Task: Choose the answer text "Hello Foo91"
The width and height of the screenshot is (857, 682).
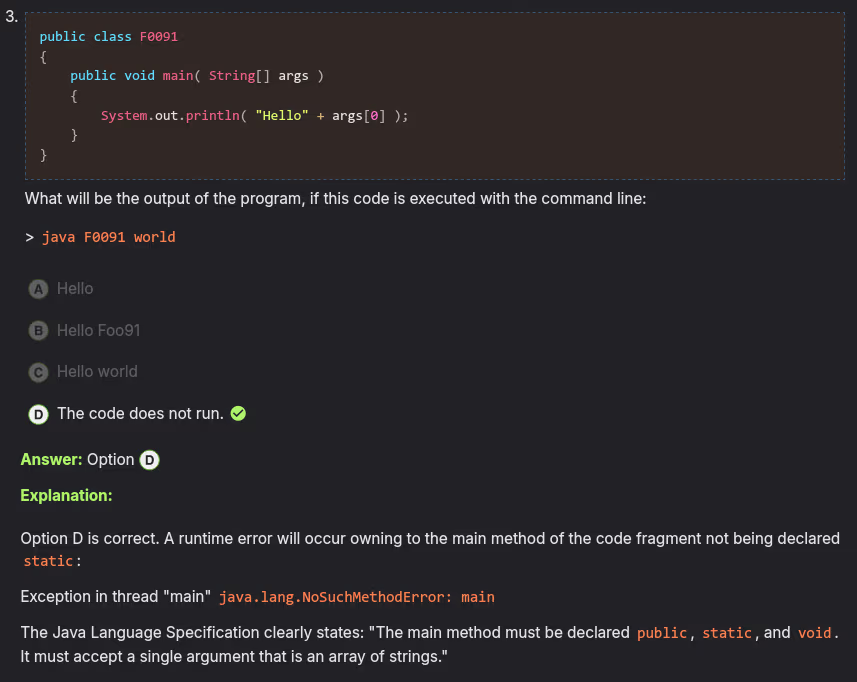Action: point(98,330)
